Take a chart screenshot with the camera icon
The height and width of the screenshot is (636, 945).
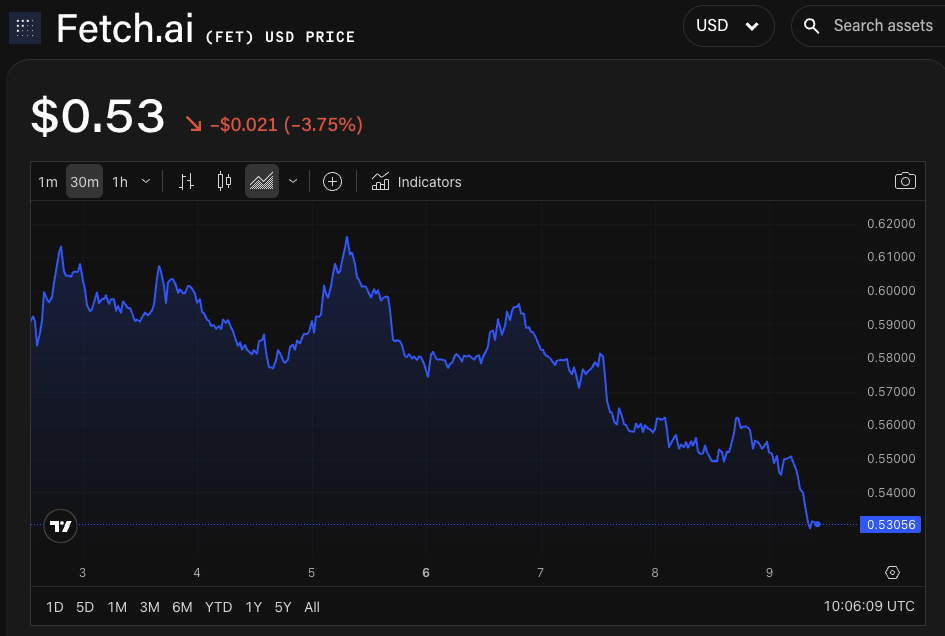coord(905,181)
